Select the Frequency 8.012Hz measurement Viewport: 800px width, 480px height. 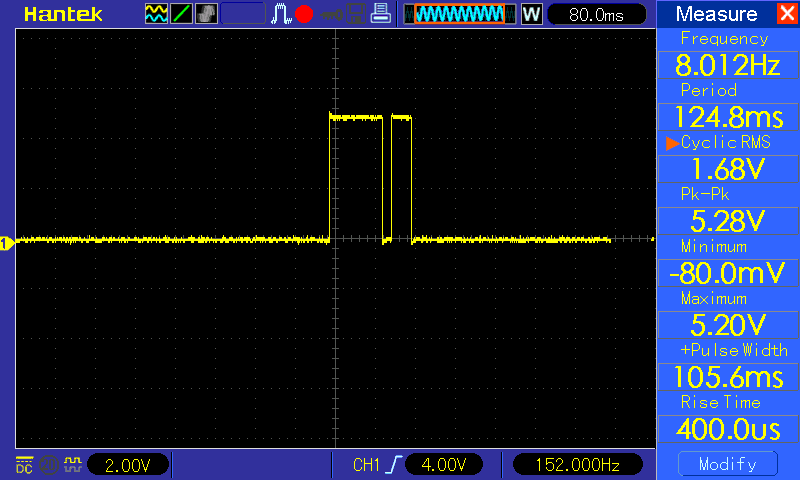(x=728, y=65)
